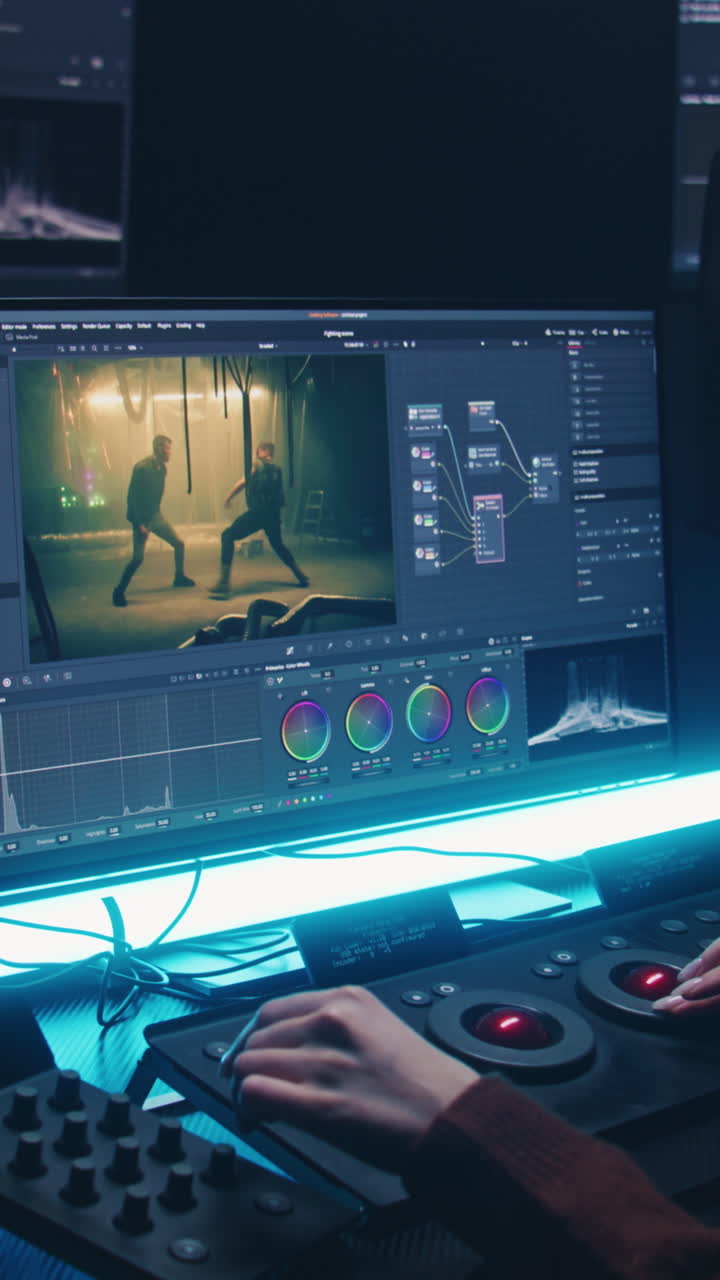Click the second library list item icon

(576, 377)
